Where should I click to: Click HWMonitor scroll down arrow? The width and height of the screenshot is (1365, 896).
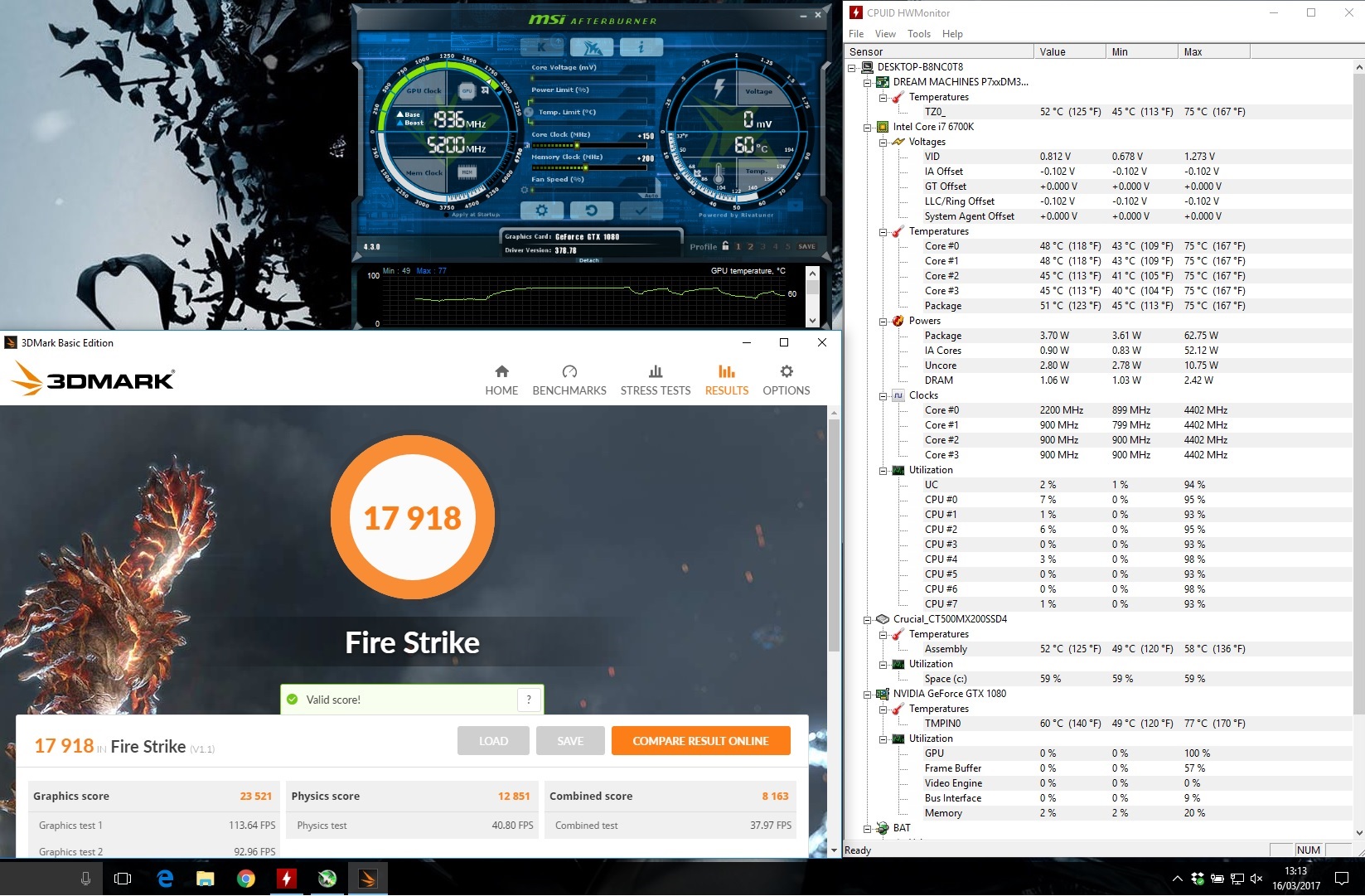coord(1358,833)
